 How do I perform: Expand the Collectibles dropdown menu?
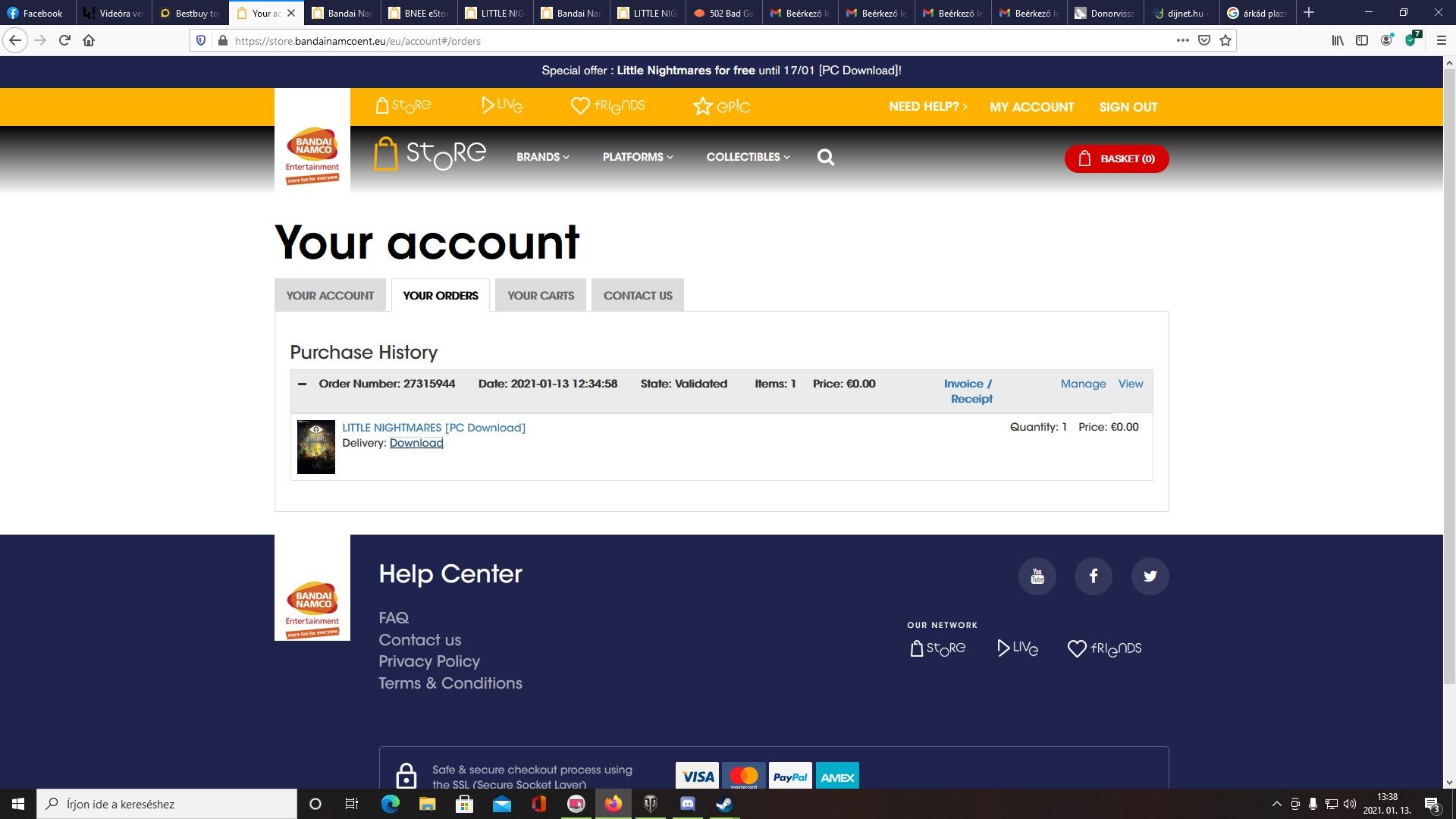[x=748, y=157]
